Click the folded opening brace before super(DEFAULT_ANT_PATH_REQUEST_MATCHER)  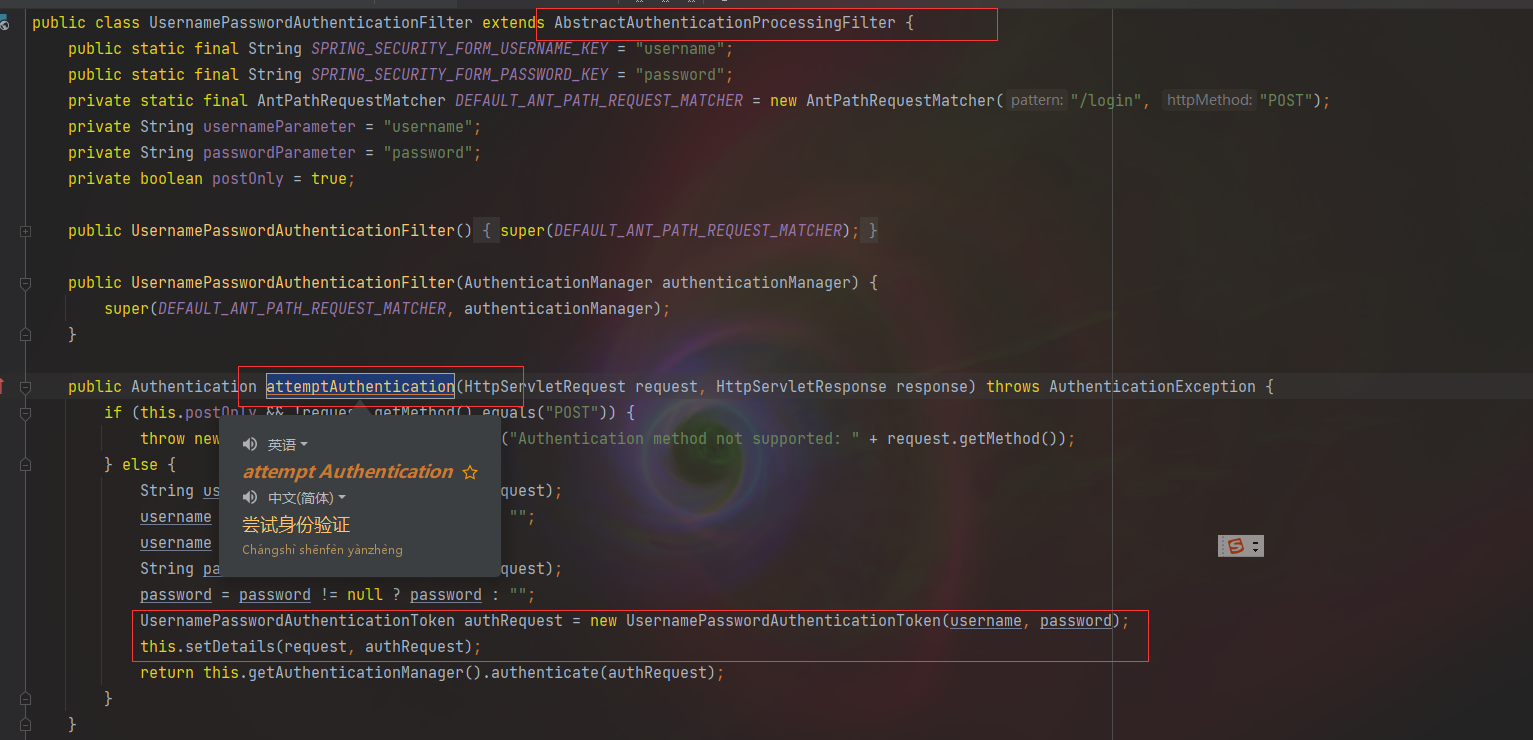485,231
